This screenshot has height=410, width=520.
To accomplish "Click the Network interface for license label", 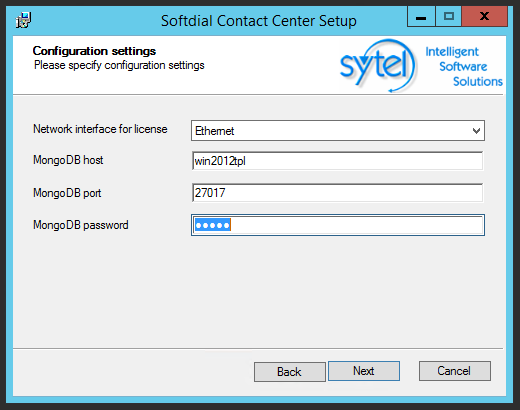I will (100, 129).
